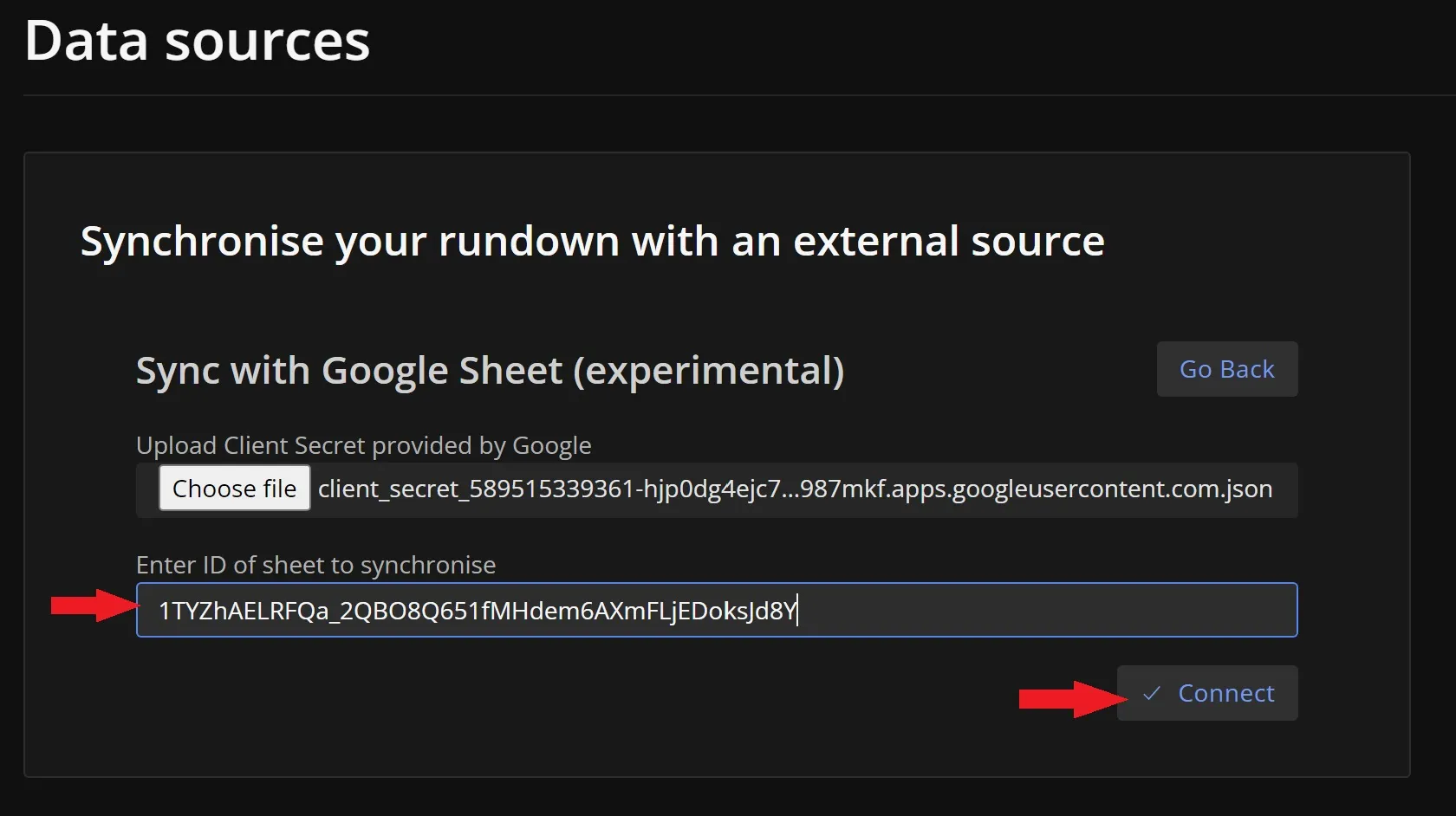The width and height of the screenshot is (1456, 816).
Task: Click the googleusercontent.com.json filename ending
Action: [x=1112, y=489]
